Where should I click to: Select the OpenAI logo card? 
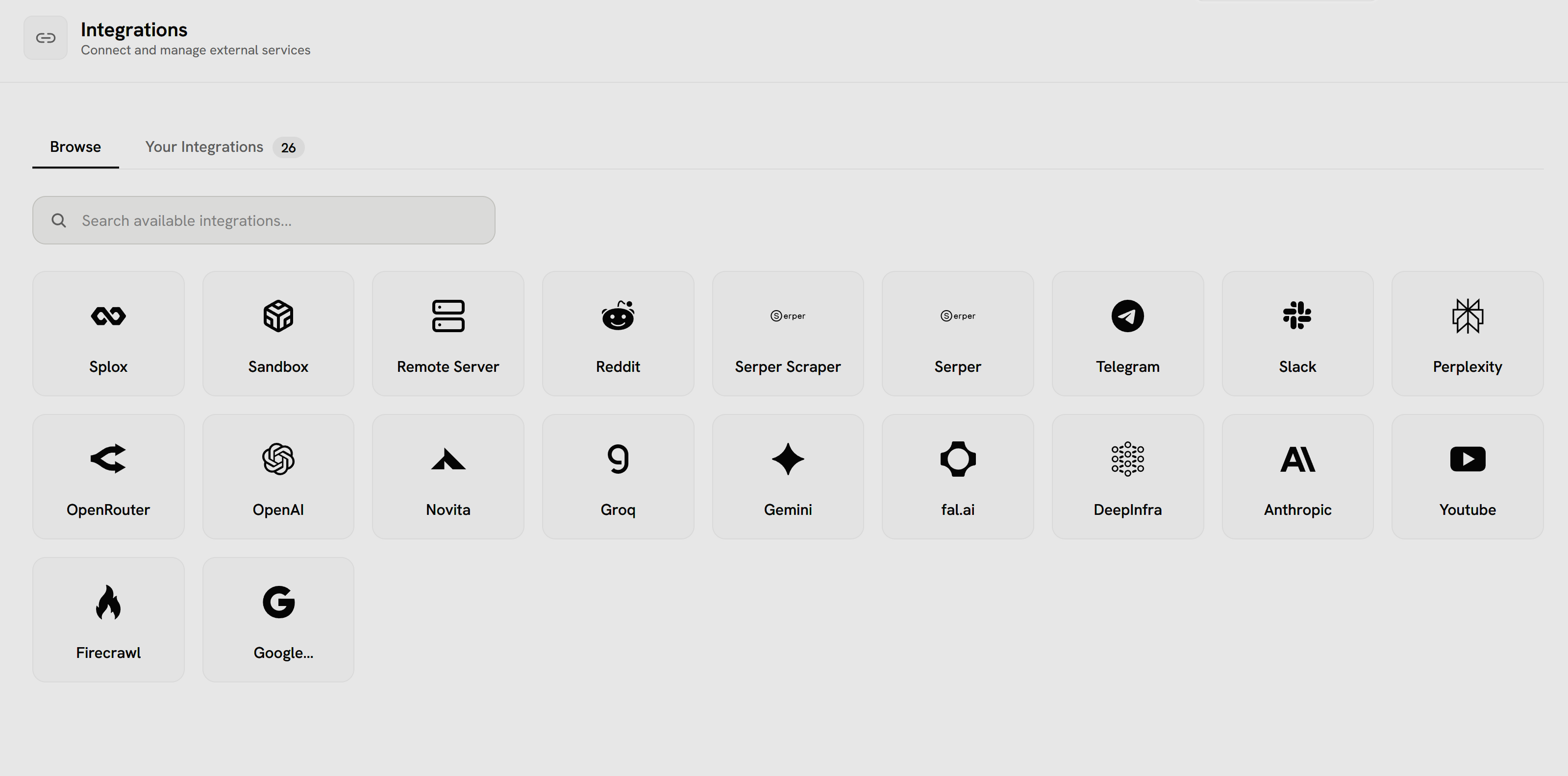pyautogui.click(x=278, y=476)
